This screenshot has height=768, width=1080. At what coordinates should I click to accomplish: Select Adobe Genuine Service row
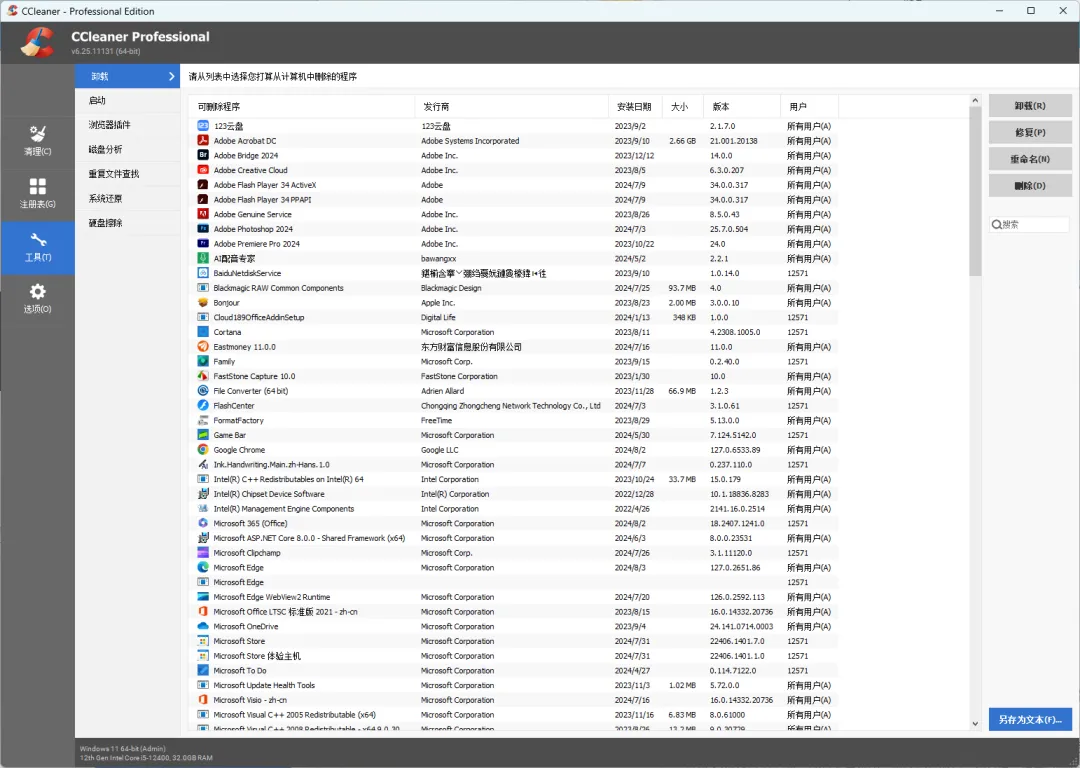tap(513, 214)
